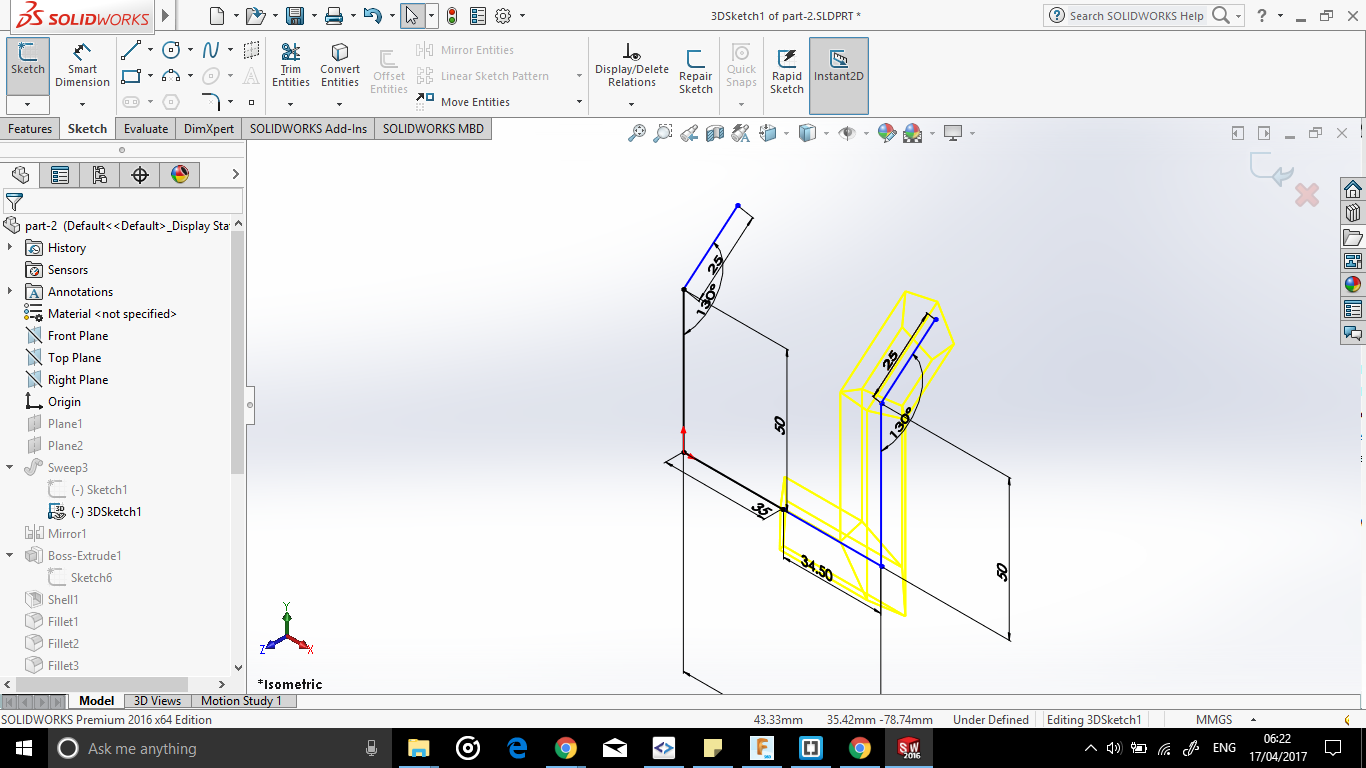Cancel sketch with red X in corner

pos(1306,194)
